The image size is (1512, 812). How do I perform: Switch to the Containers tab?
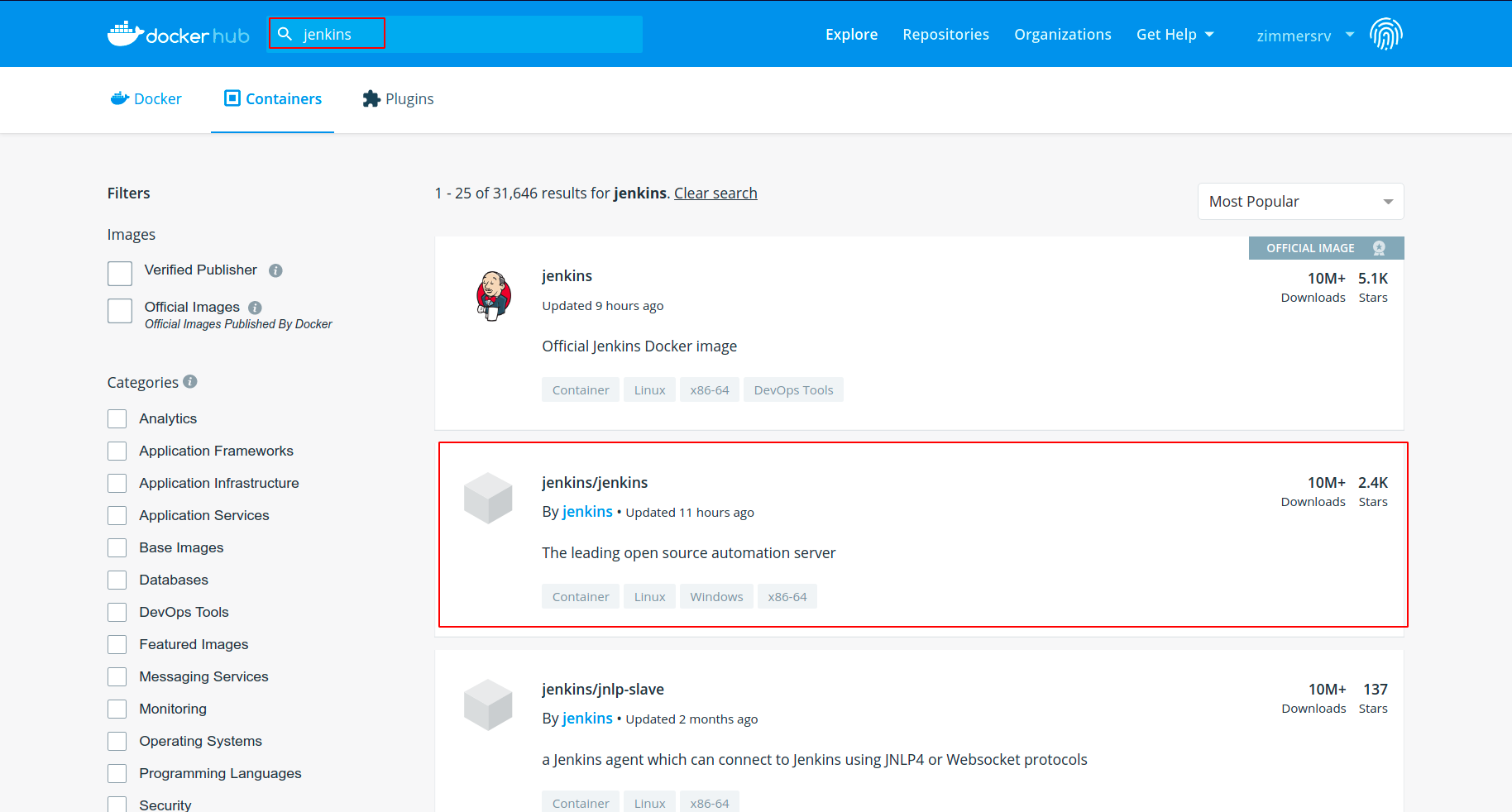click(273, 99)
